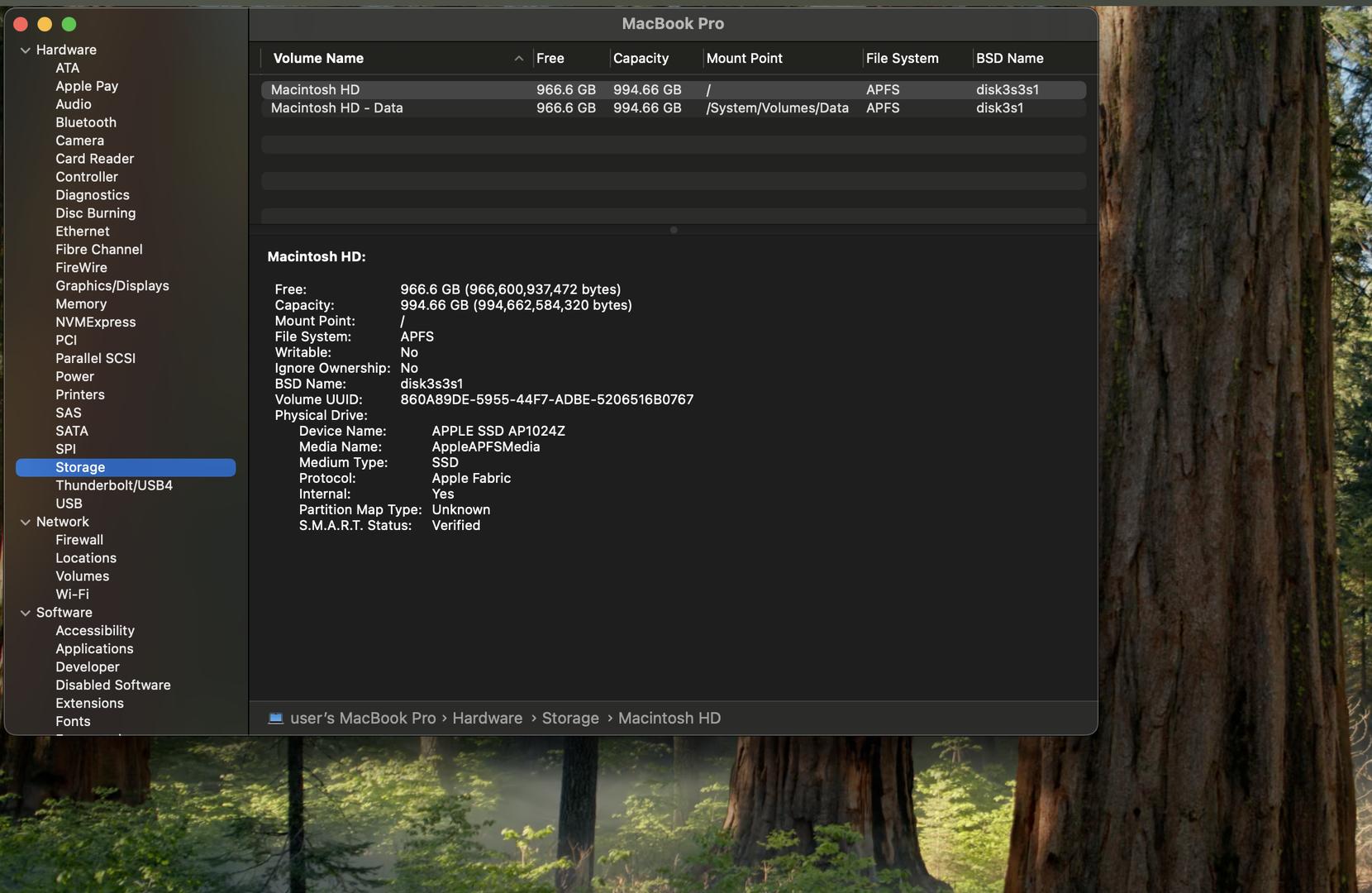Open Fibre Channel information
Image resolution: width=1372 pixels, height=893 pixels.
click(x=99, y=251)
